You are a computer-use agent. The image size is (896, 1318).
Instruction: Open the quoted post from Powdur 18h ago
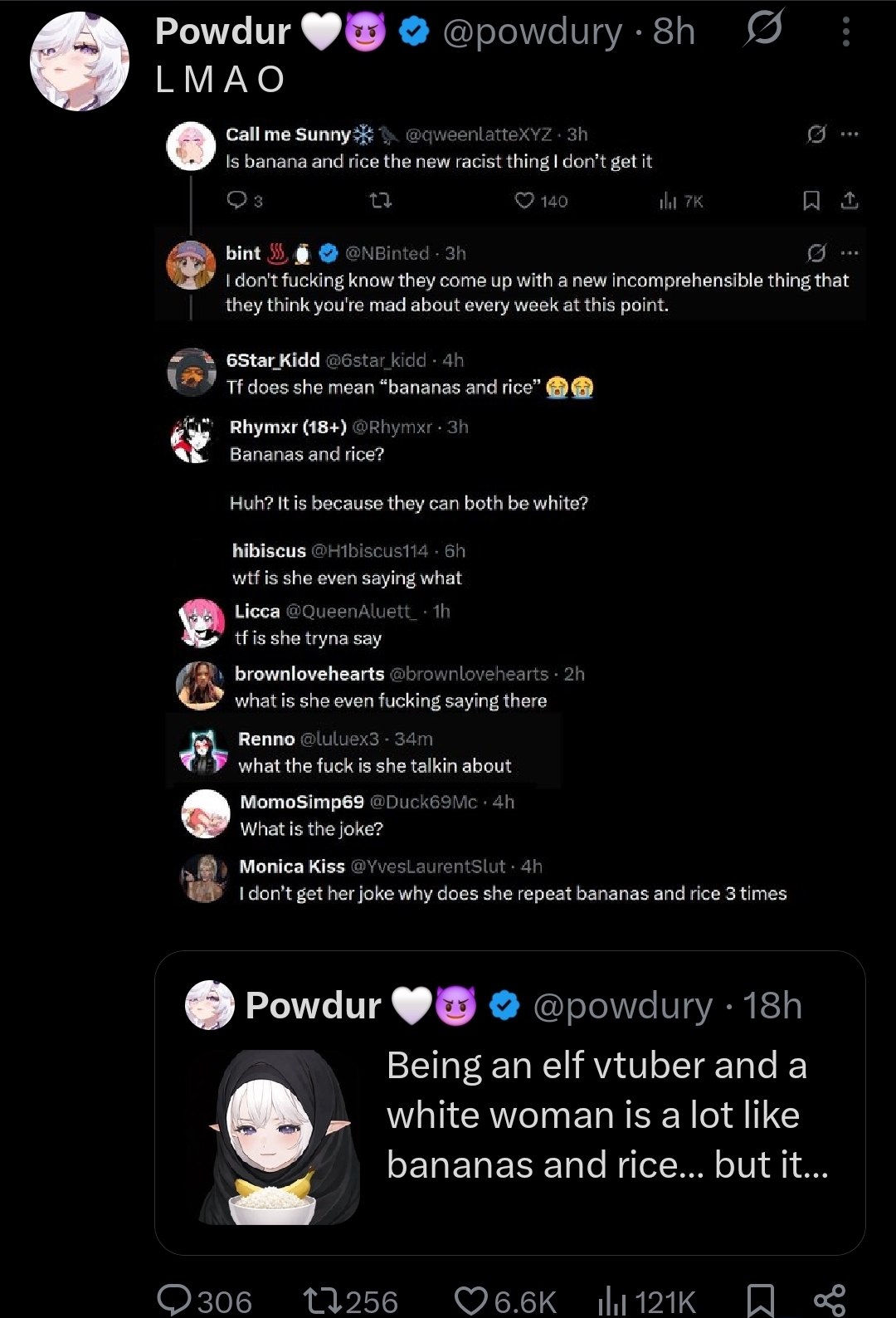510,1103
